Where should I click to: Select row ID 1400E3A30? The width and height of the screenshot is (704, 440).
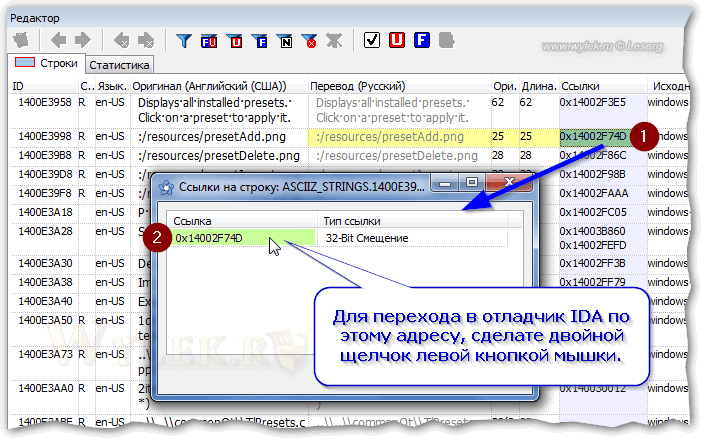(x=44, y=263)
